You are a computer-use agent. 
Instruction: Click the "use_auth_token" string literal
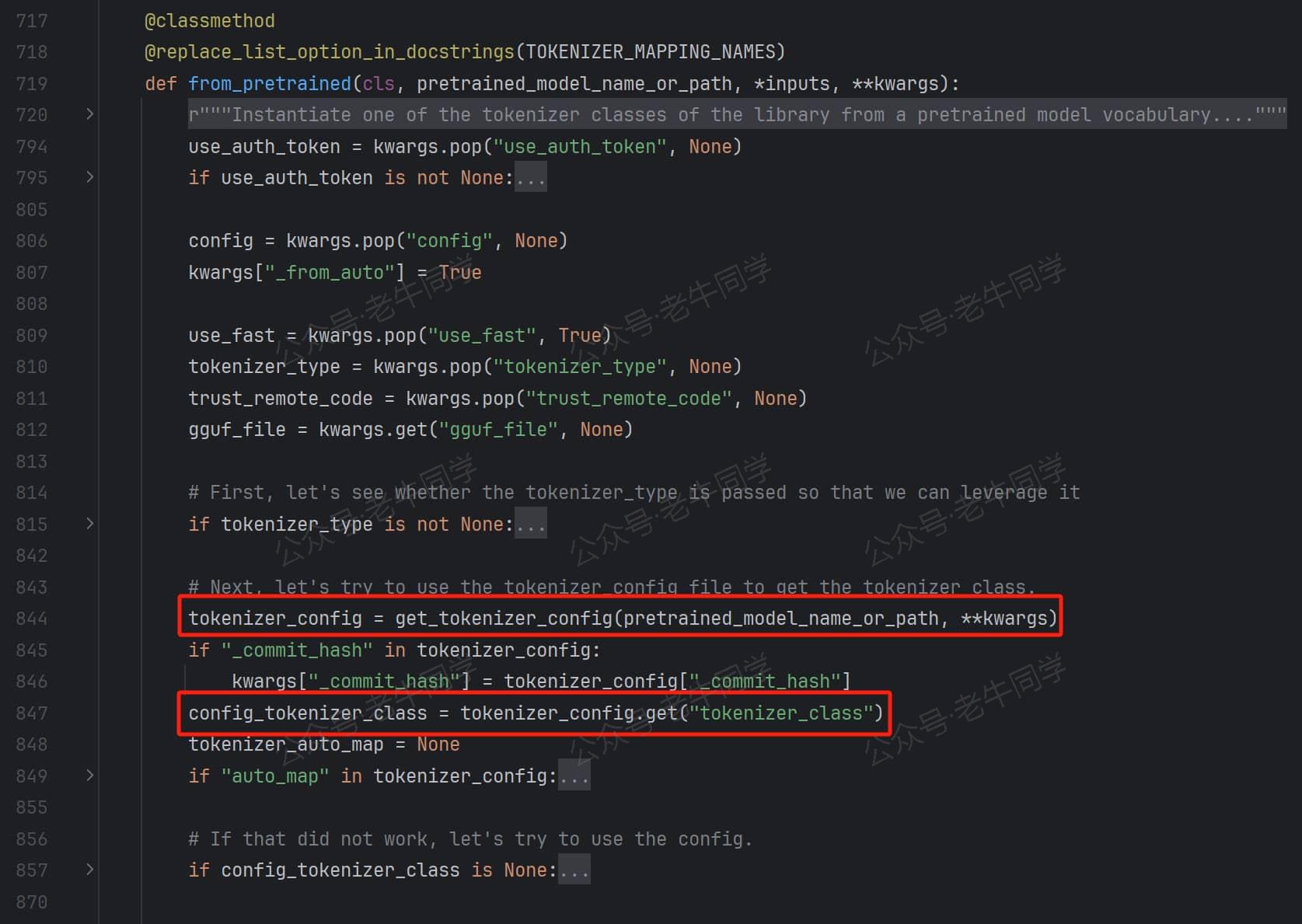[x=580, y=147]
